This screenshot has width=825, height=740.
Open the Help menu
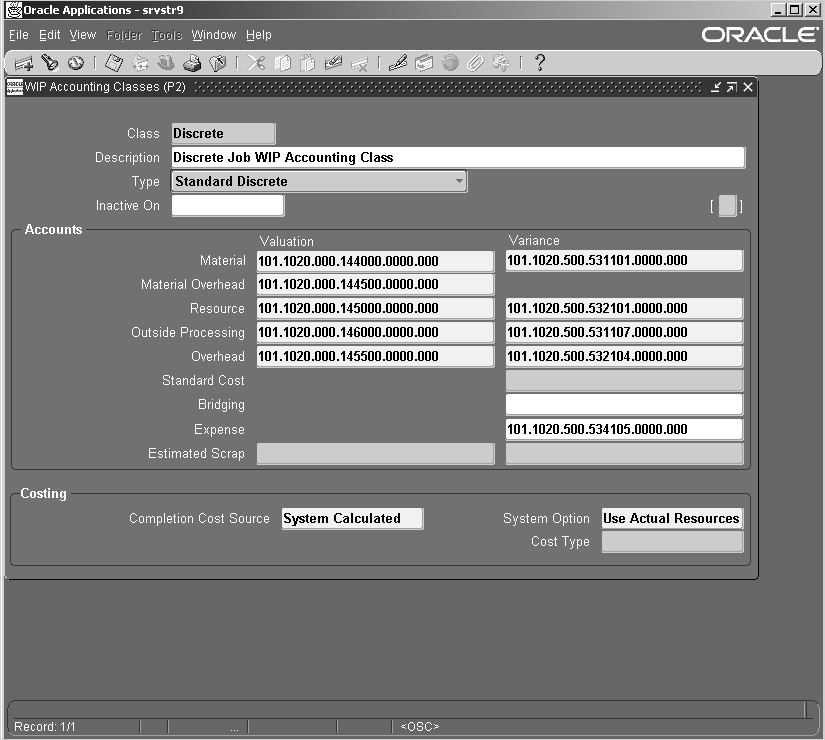point(259,35)
